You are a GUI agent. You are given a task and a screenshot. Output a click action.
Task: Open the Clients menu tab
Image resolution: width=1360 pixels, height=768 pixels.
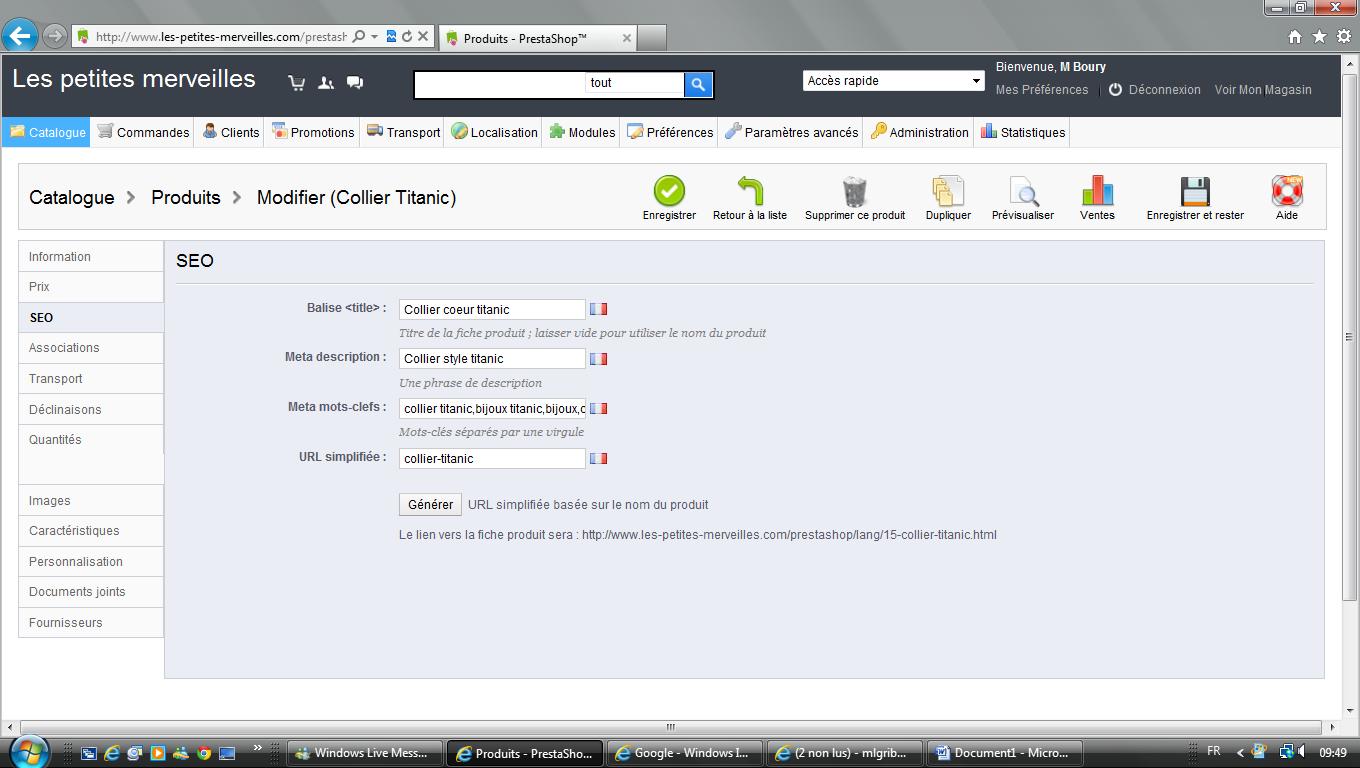point(230,132)
